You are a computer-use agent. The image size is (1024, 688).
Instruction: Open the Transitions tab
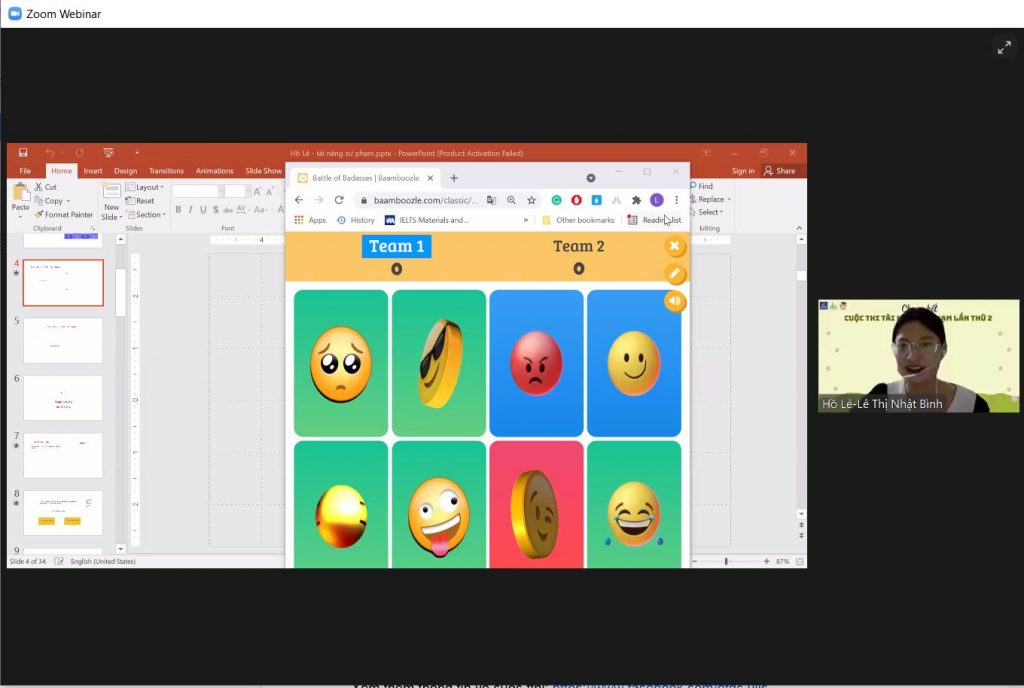pos(166,171)
